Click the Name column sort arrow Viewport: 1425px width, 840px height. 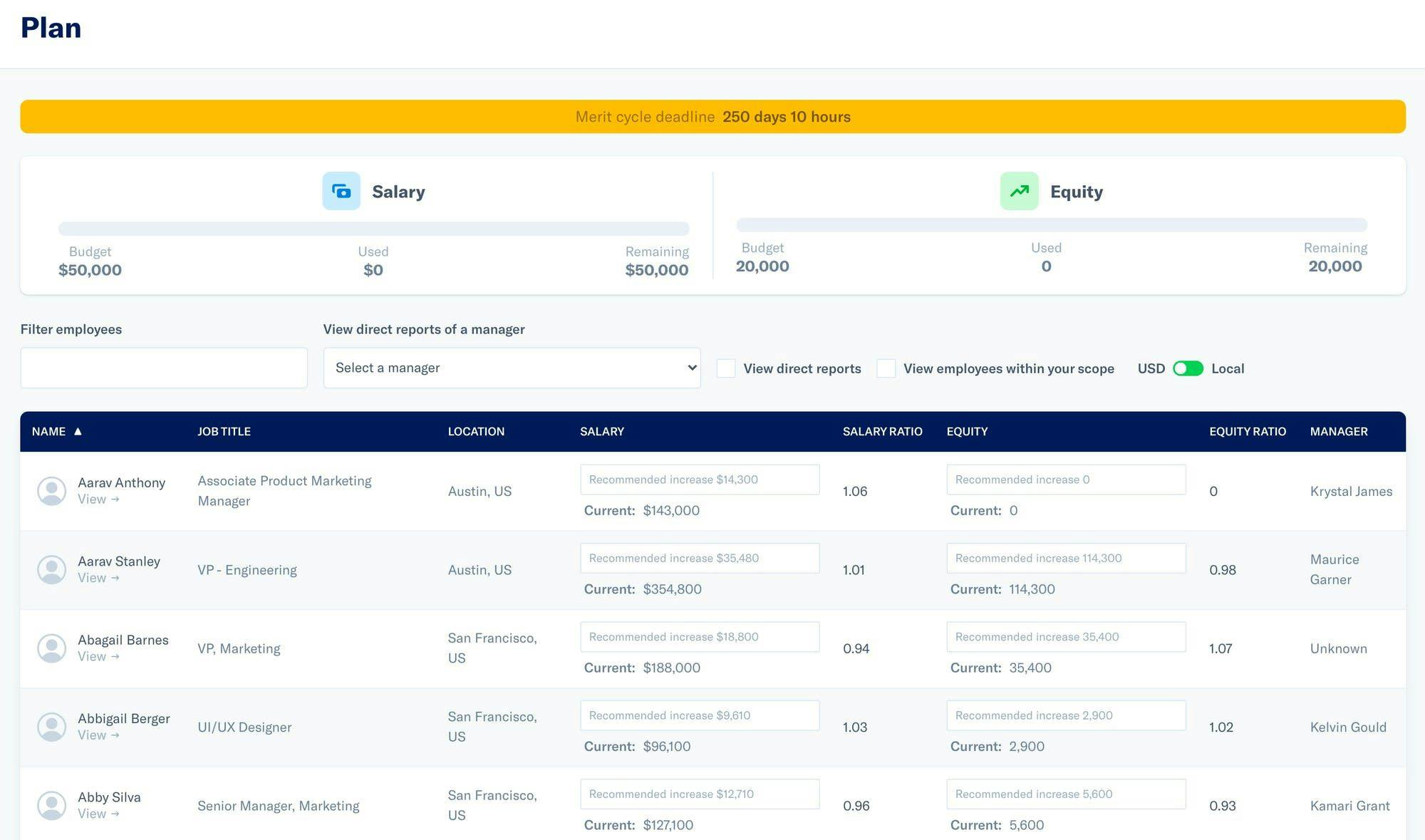pyautogui.click(x=78, y=431)
